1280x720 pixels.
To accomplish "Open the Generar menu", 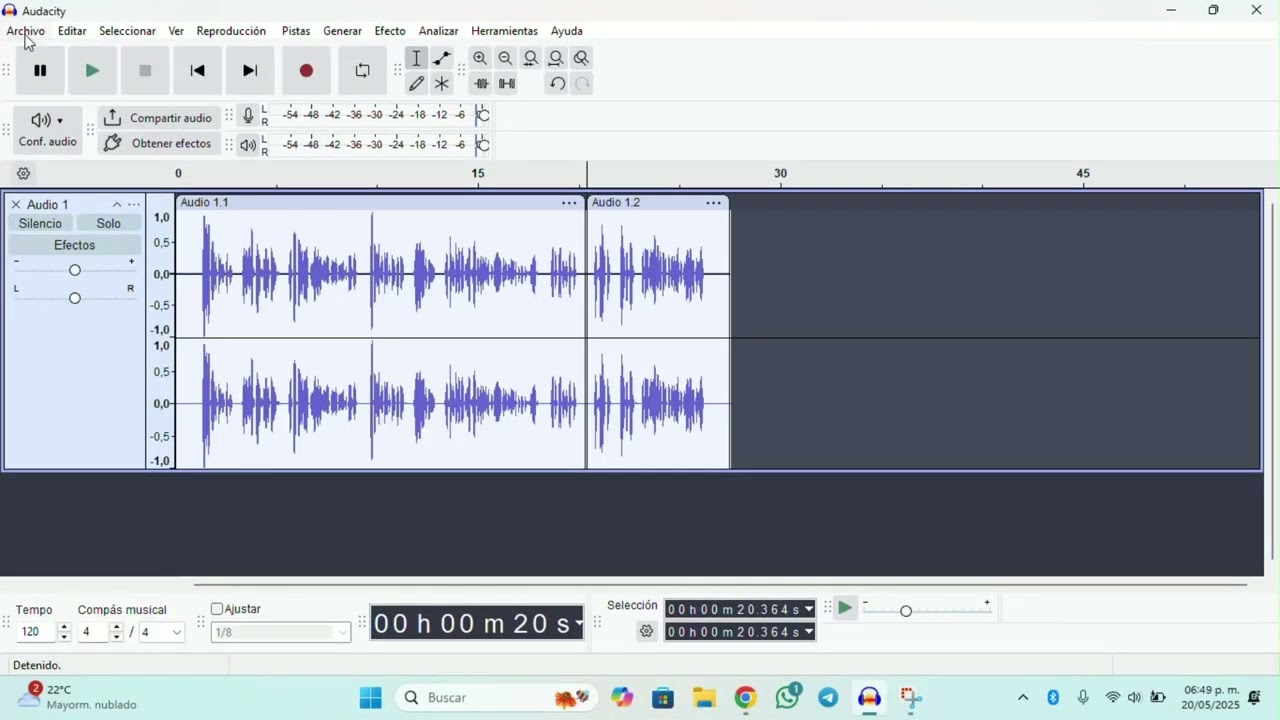I will click(x=342, y=31).
